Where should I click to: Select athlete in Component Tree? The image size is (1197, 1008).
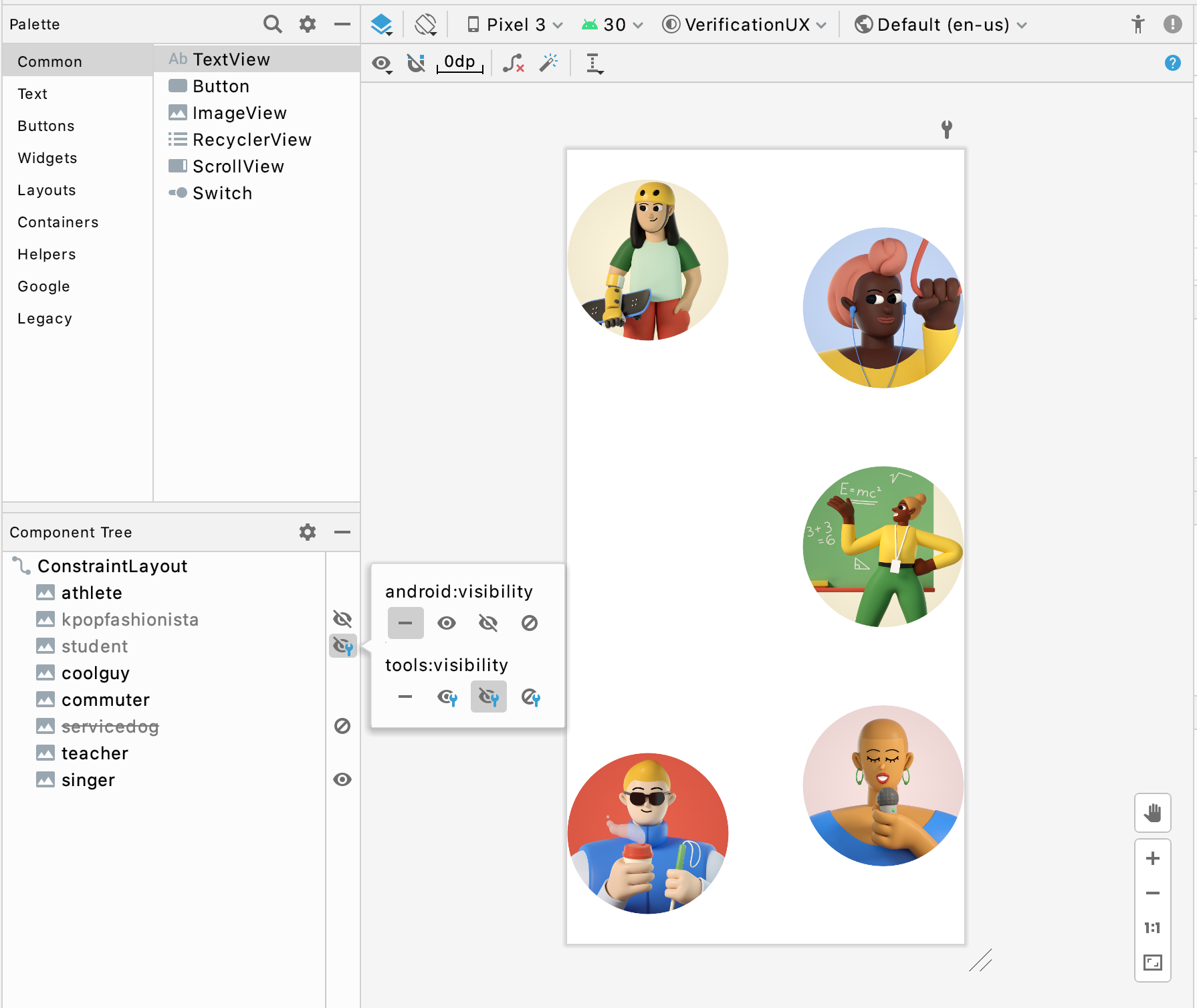[165, 593]
